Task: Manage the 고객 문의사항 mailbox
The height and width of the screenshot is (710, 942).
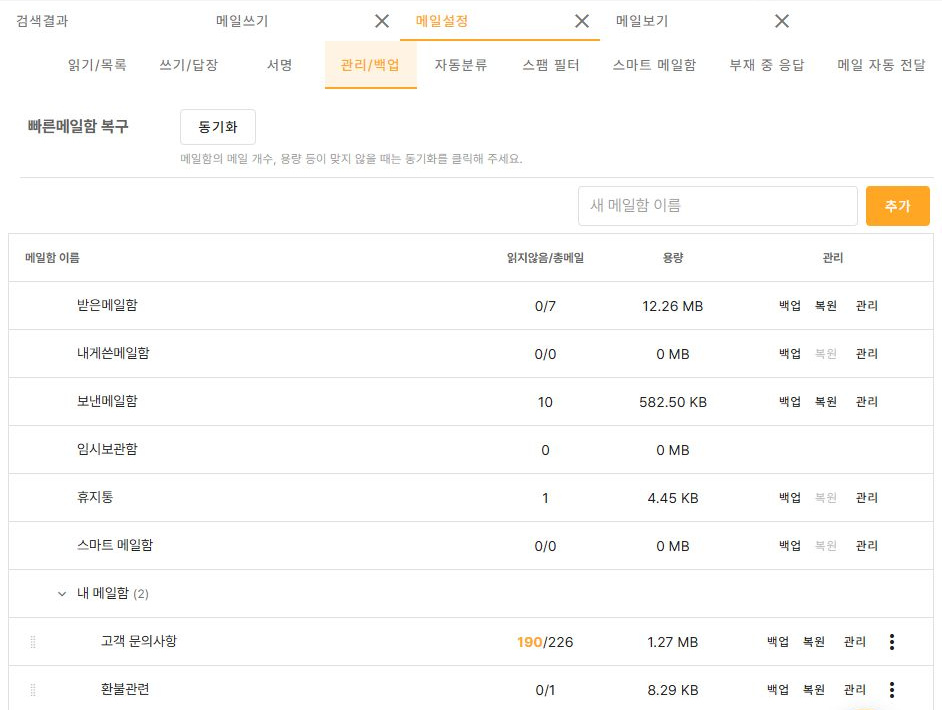Action: 854,642
